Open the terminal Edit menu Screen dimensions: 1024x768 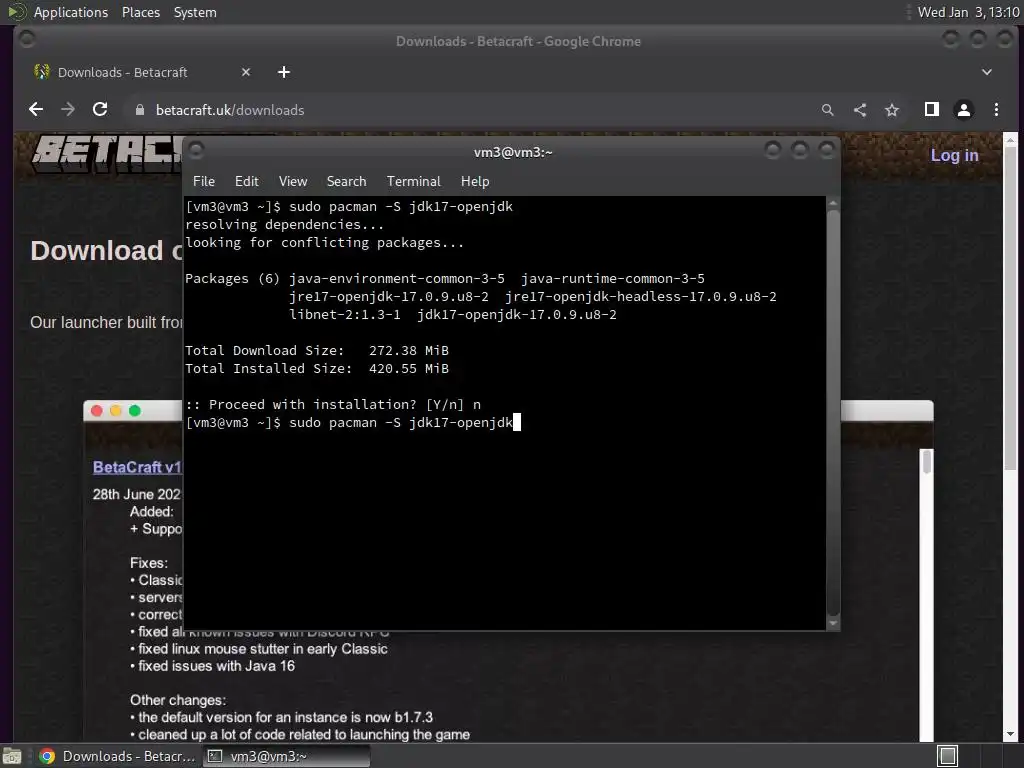point(247,182)
